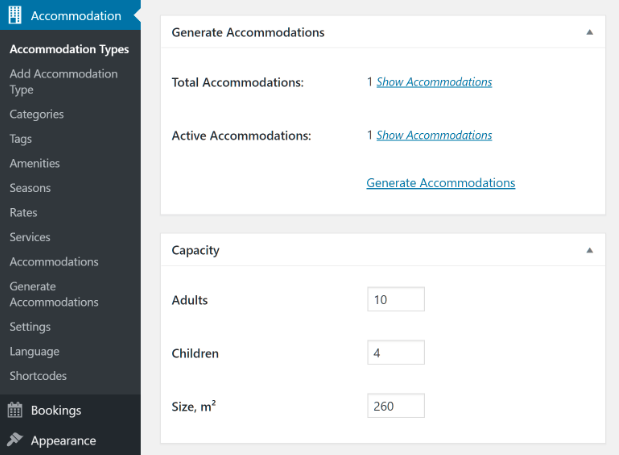This screenshot has height=455, width=619.
Task: Open Categories in the sidebar
Action: pos(37,114)
